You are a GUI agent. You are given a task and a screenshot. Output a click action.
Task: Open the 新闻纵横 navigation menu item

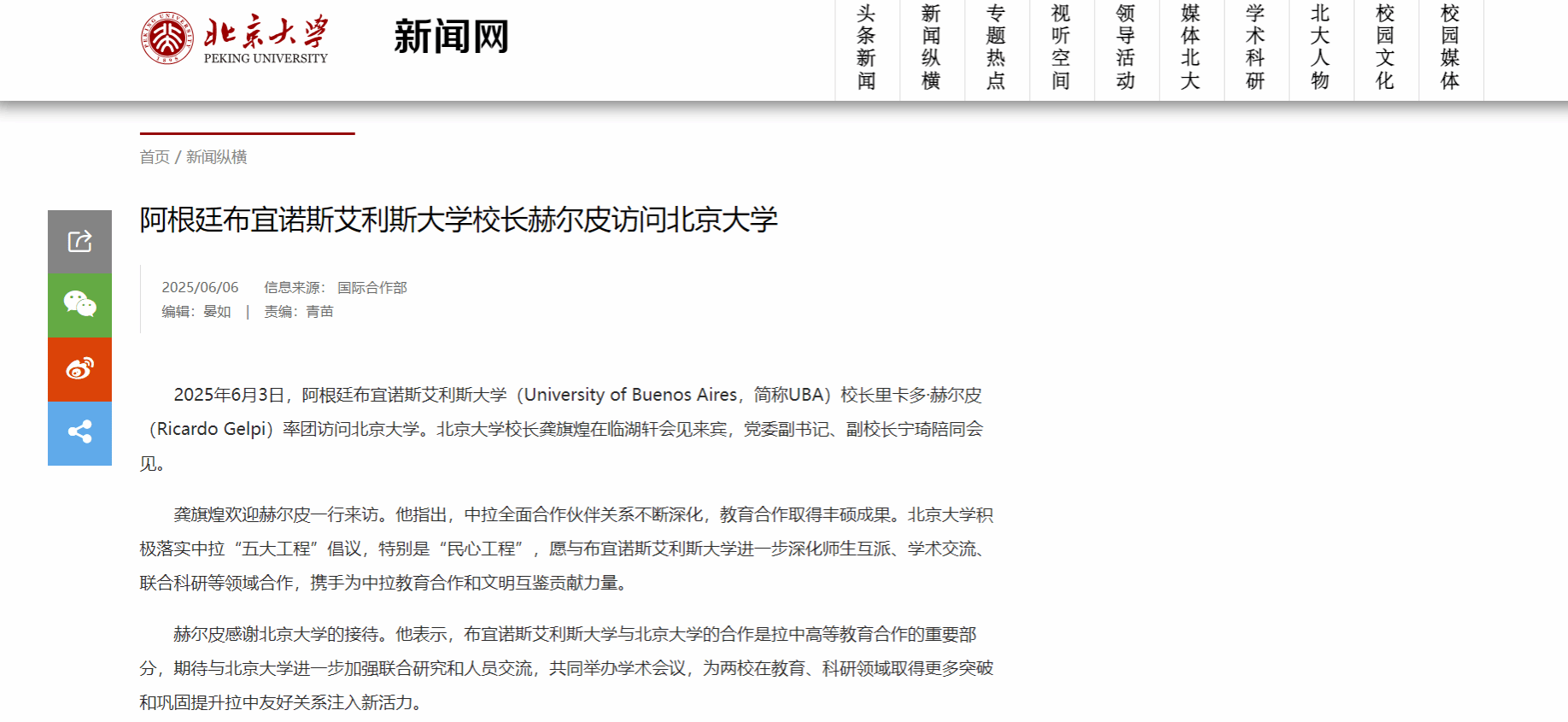click(932, 48)
